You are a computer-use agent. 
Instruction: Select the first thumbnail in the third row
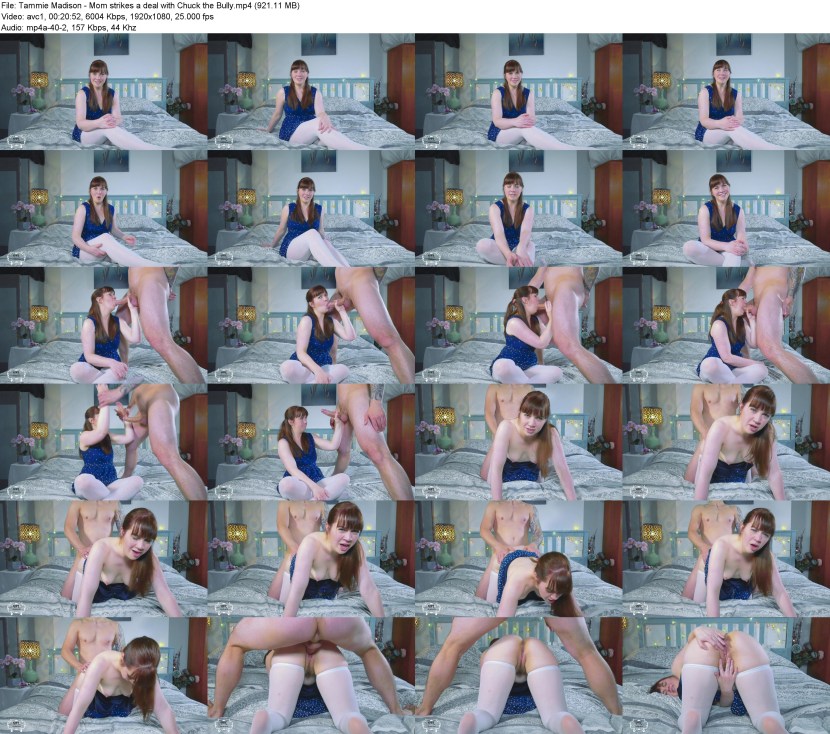tap(104, 325)
